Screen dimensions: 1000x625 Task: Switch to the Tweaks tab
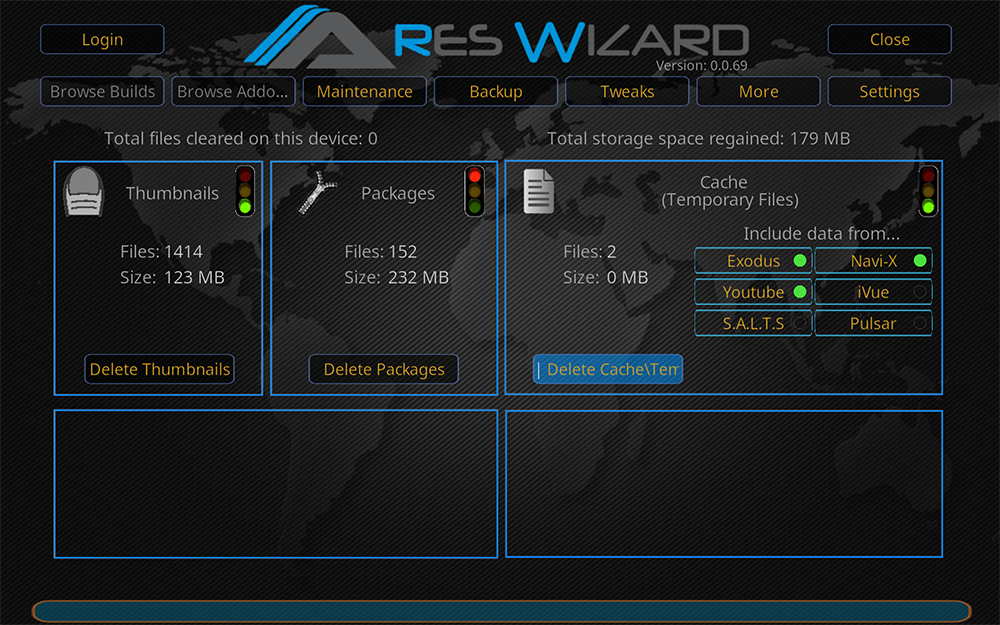(627, 91)
